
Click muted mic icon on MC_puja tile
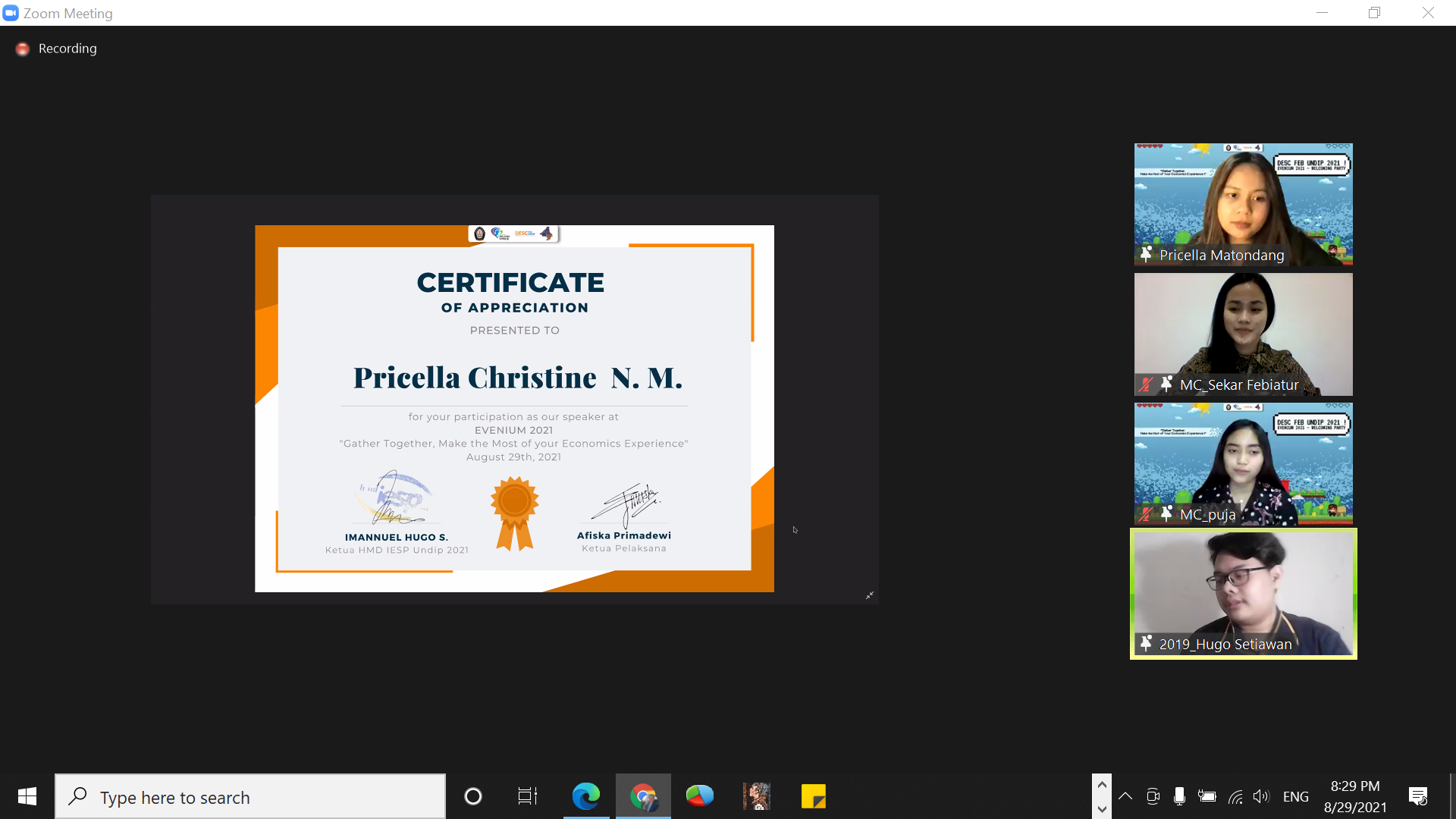pyautogui.click(x=1146, y=514)
